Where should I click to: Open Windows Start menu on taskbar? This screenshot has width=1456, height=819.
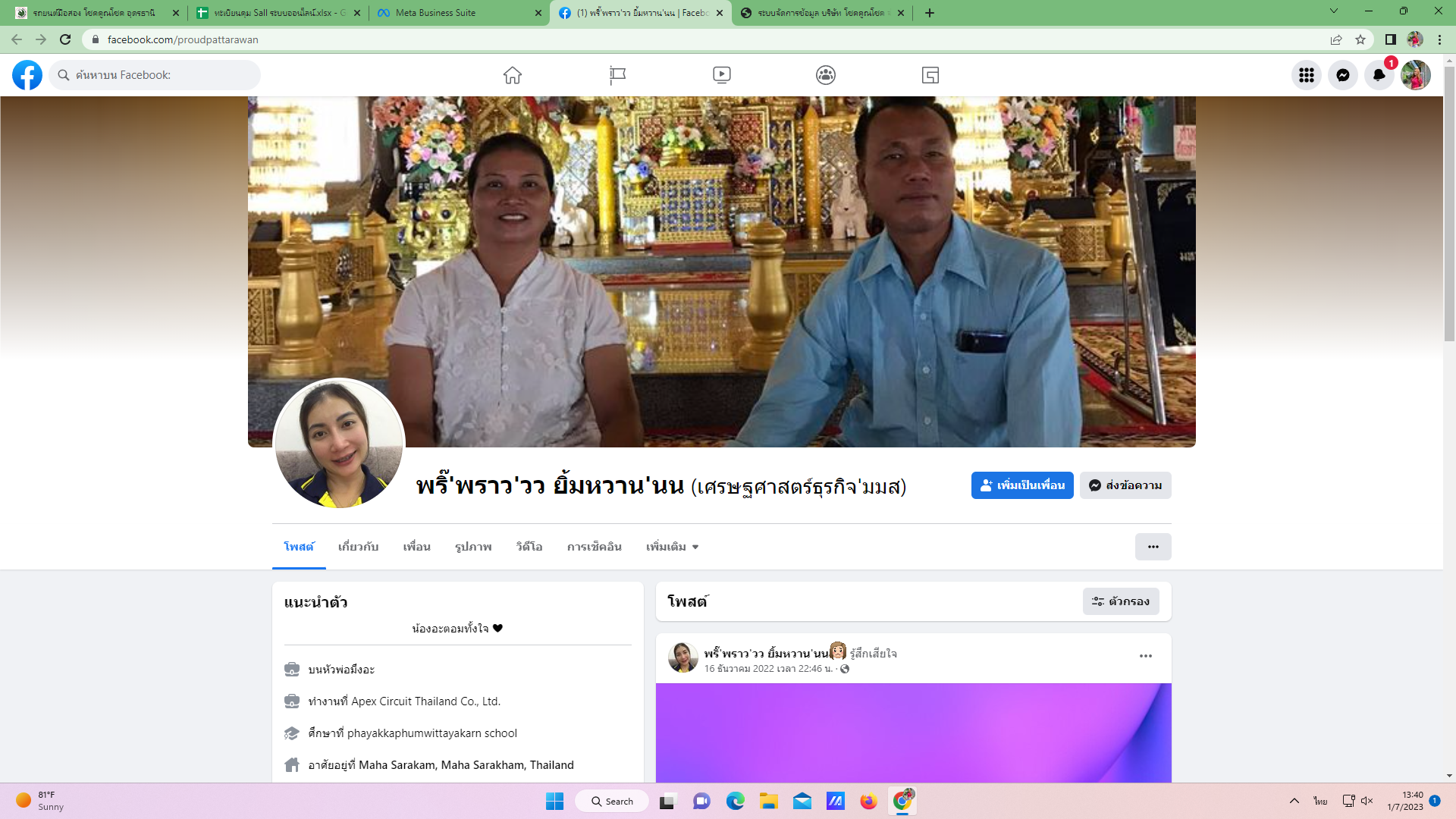(554, 801)
